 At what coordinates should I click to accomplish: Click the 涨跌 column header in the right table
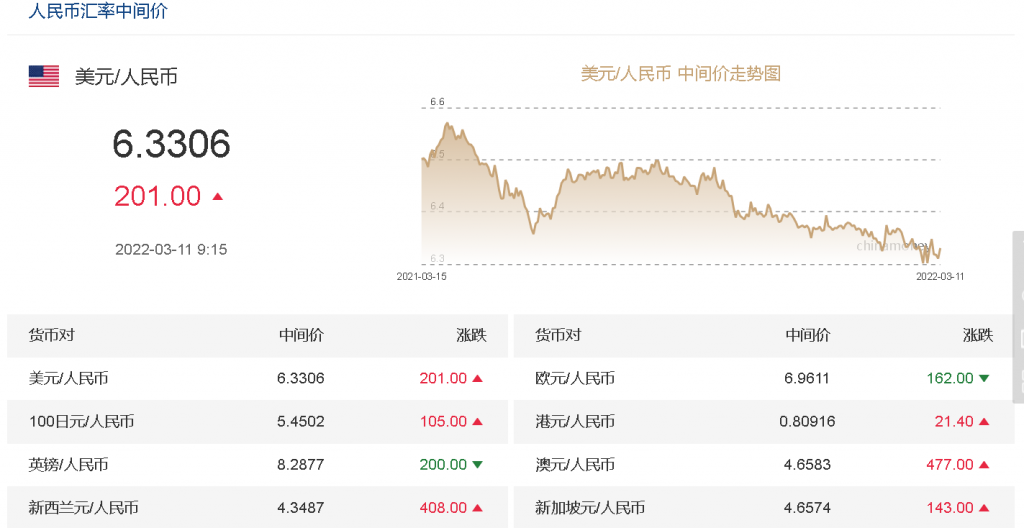click(978, 336)
